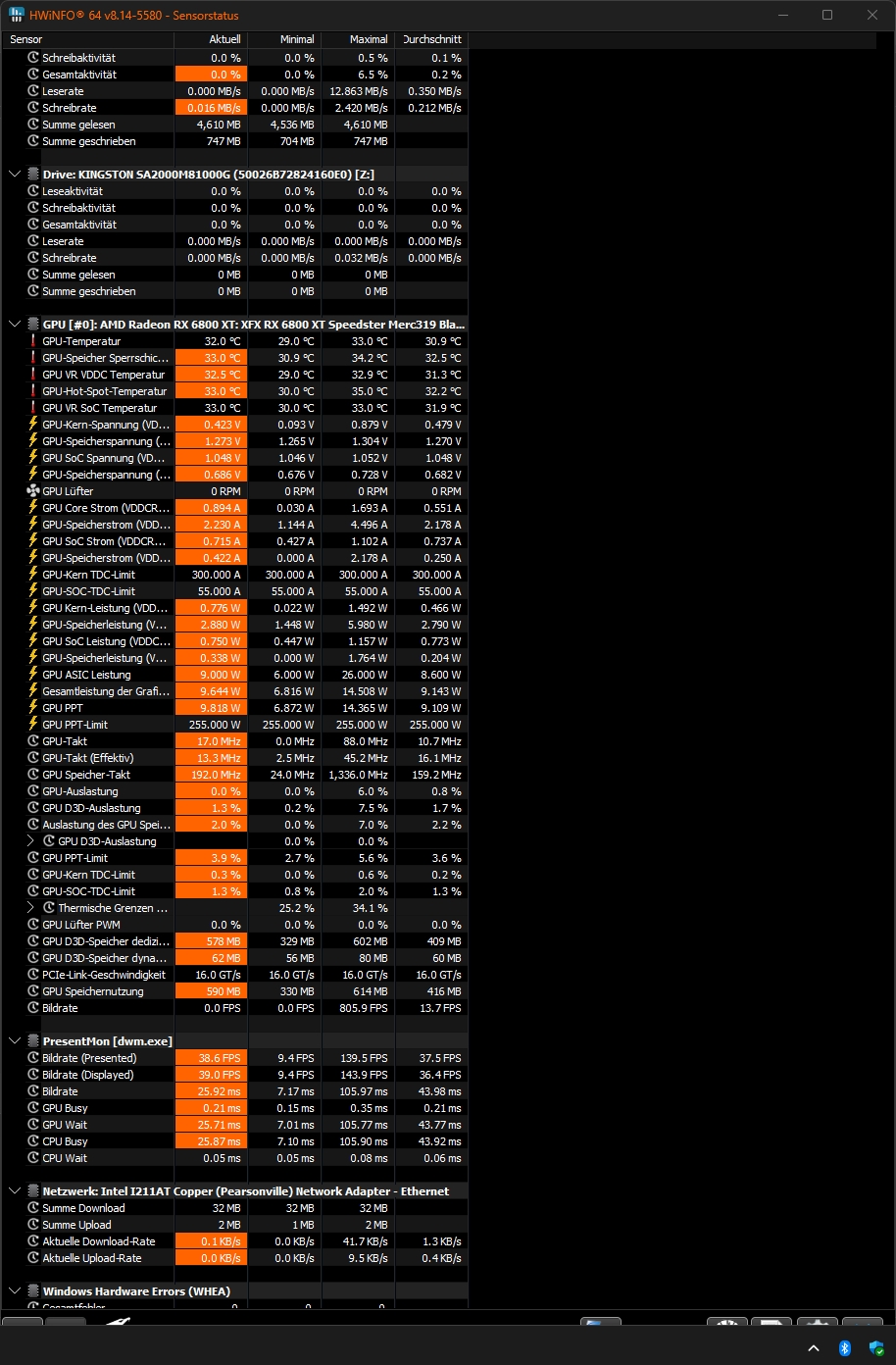Click the clock icon beside GPU Busy
Image resolution: width=896 pixels, height=1365 pixels.
[33, 1108]
